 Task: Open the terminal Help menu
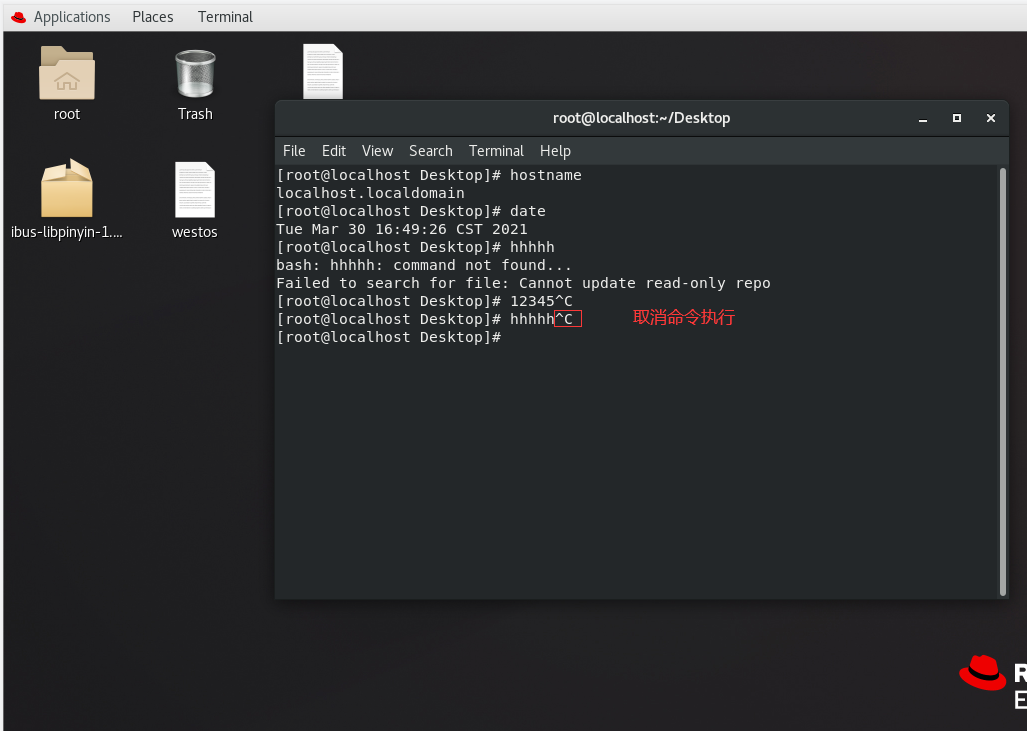tap(555, 151)
